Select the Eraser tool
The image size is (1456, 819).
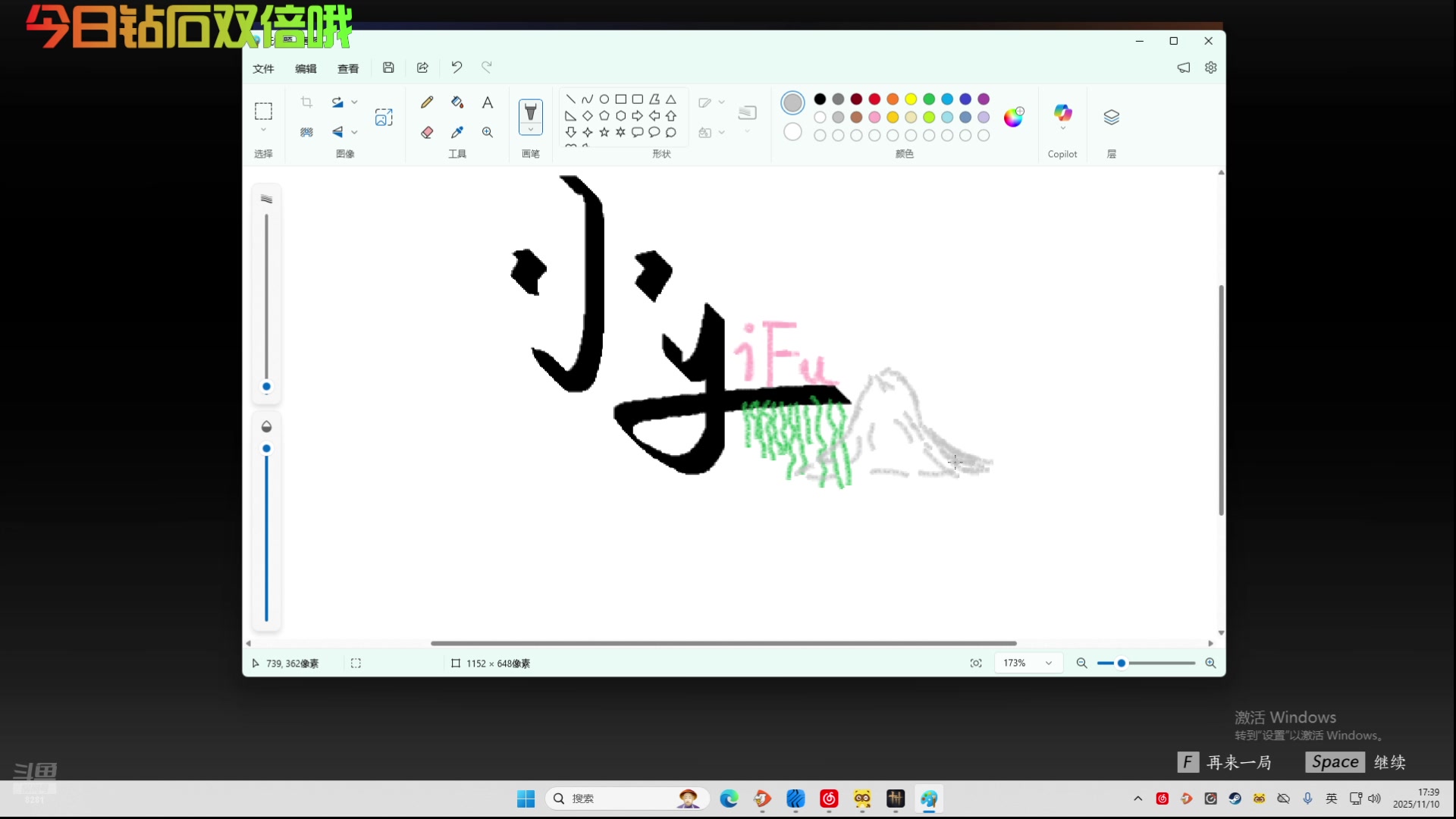[427, 133]
